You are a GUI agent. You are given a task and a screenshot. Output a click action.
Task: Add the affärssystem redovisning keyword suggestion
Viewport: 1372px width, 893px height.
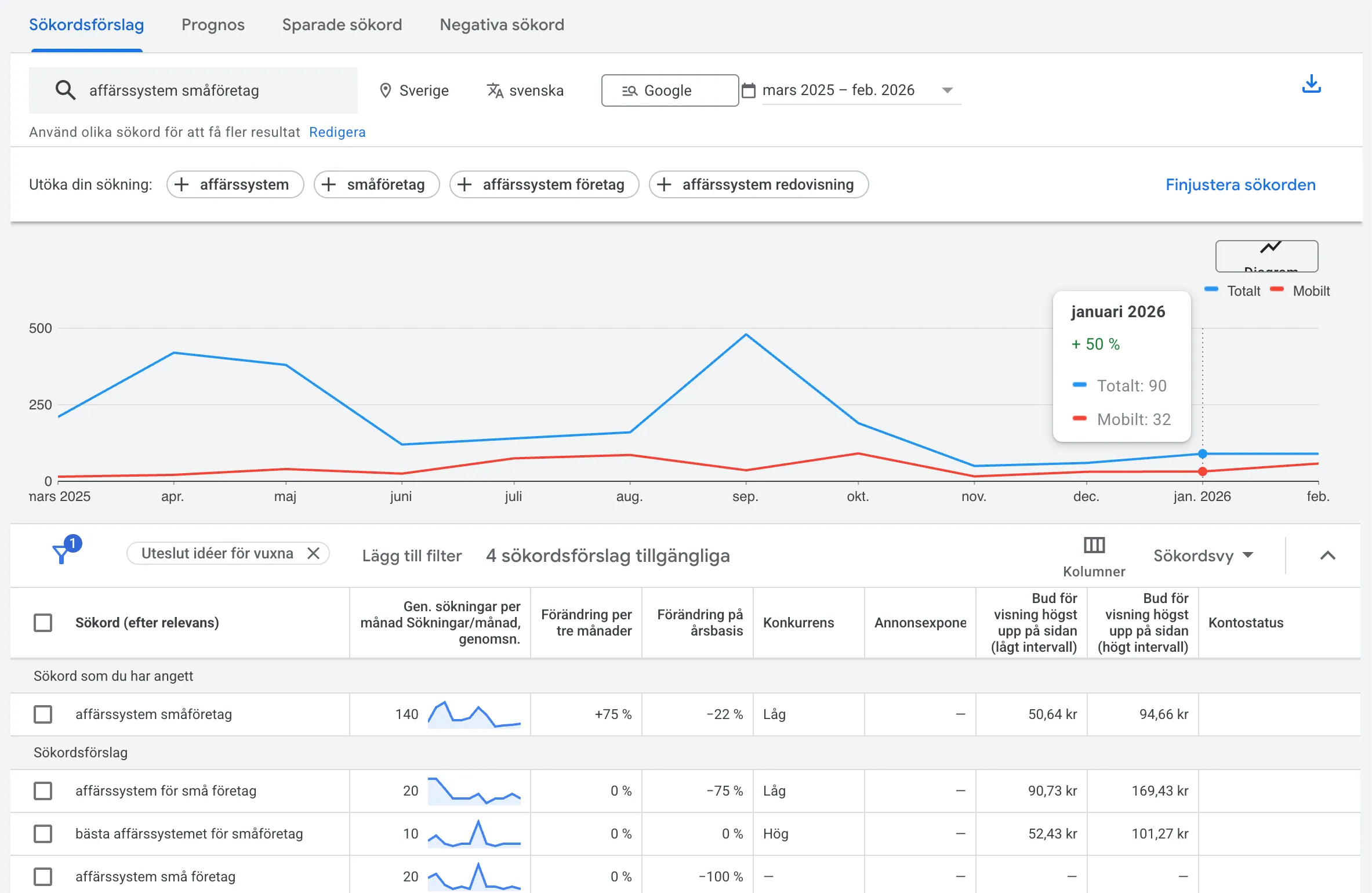pos(758,184)
